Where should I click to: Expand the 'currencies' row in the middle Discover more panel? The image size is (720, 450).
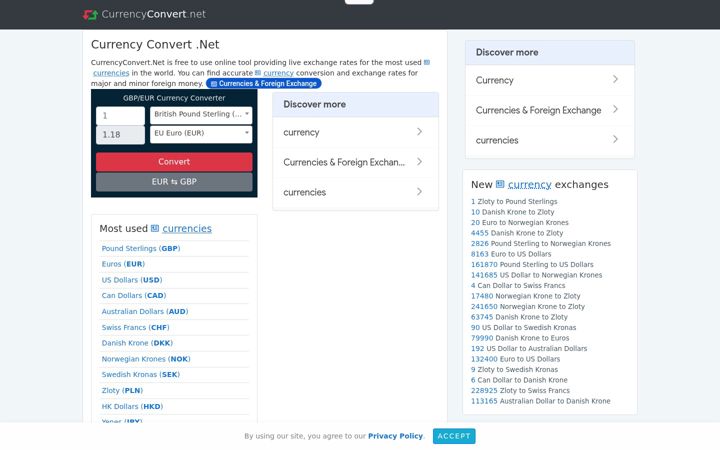pyautogui.click(x=355, y=192)
